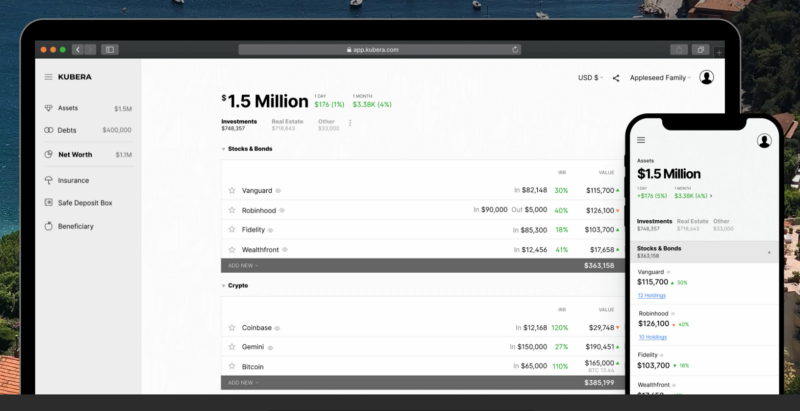Open the Kubera hamburger menu

48,77
